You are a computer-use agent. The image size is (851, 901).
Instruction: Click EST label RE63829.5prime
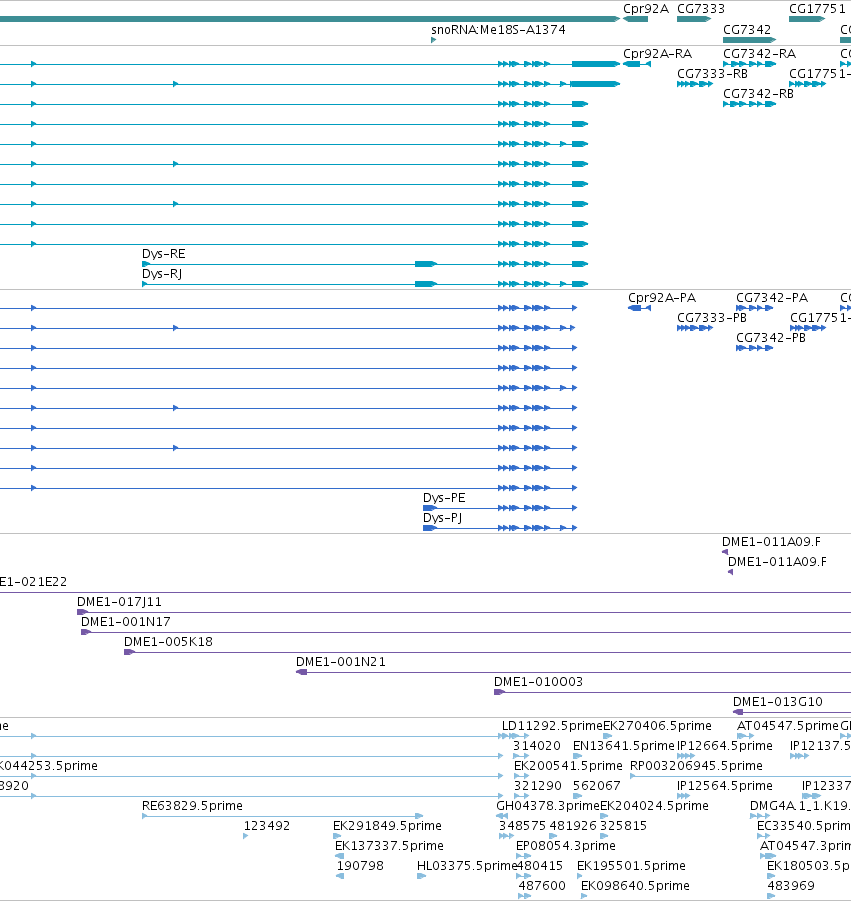pyautogui.click(x=192, y=806)
